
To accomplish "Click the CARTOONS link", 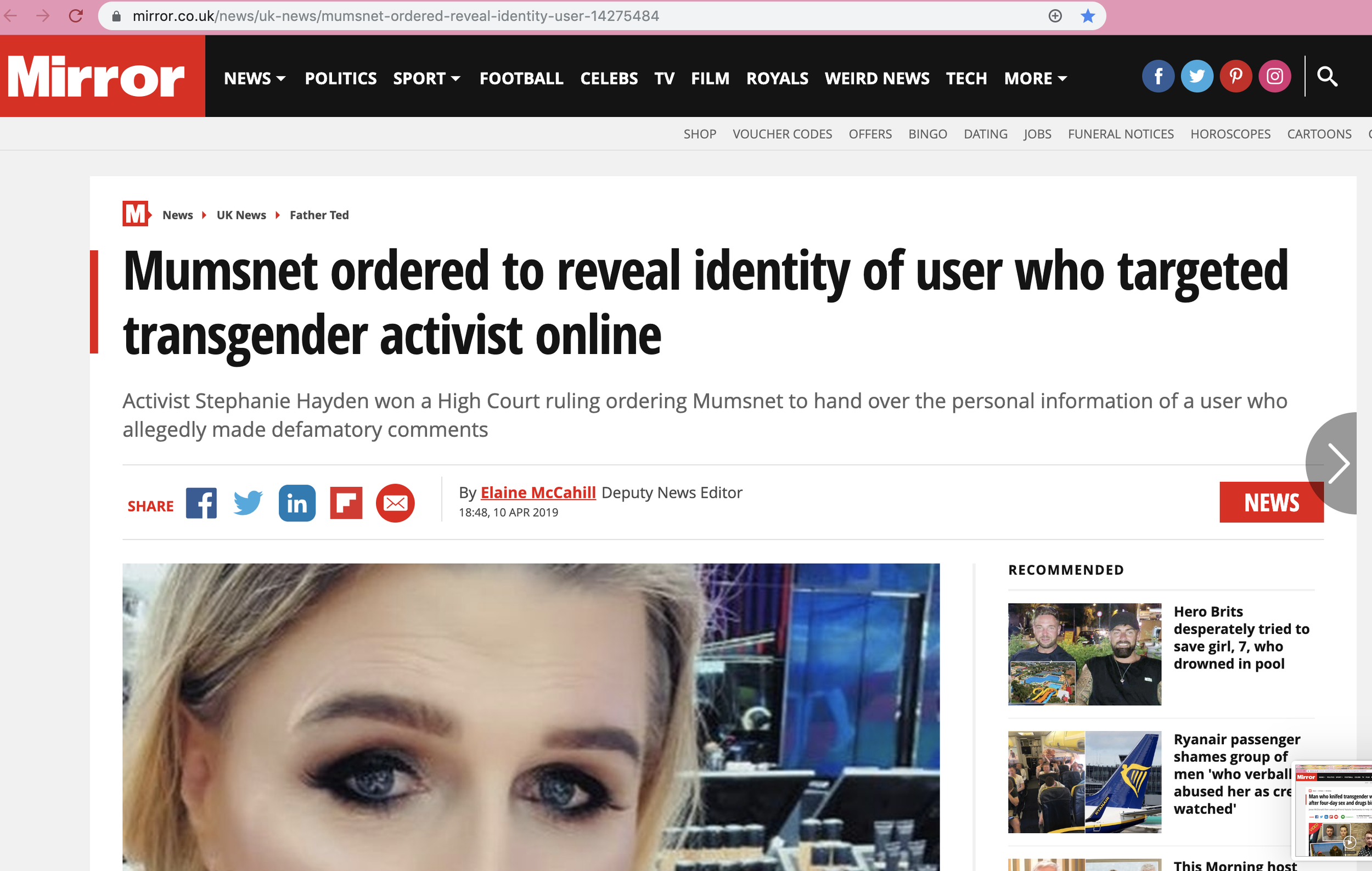I will click(1318, 134).
